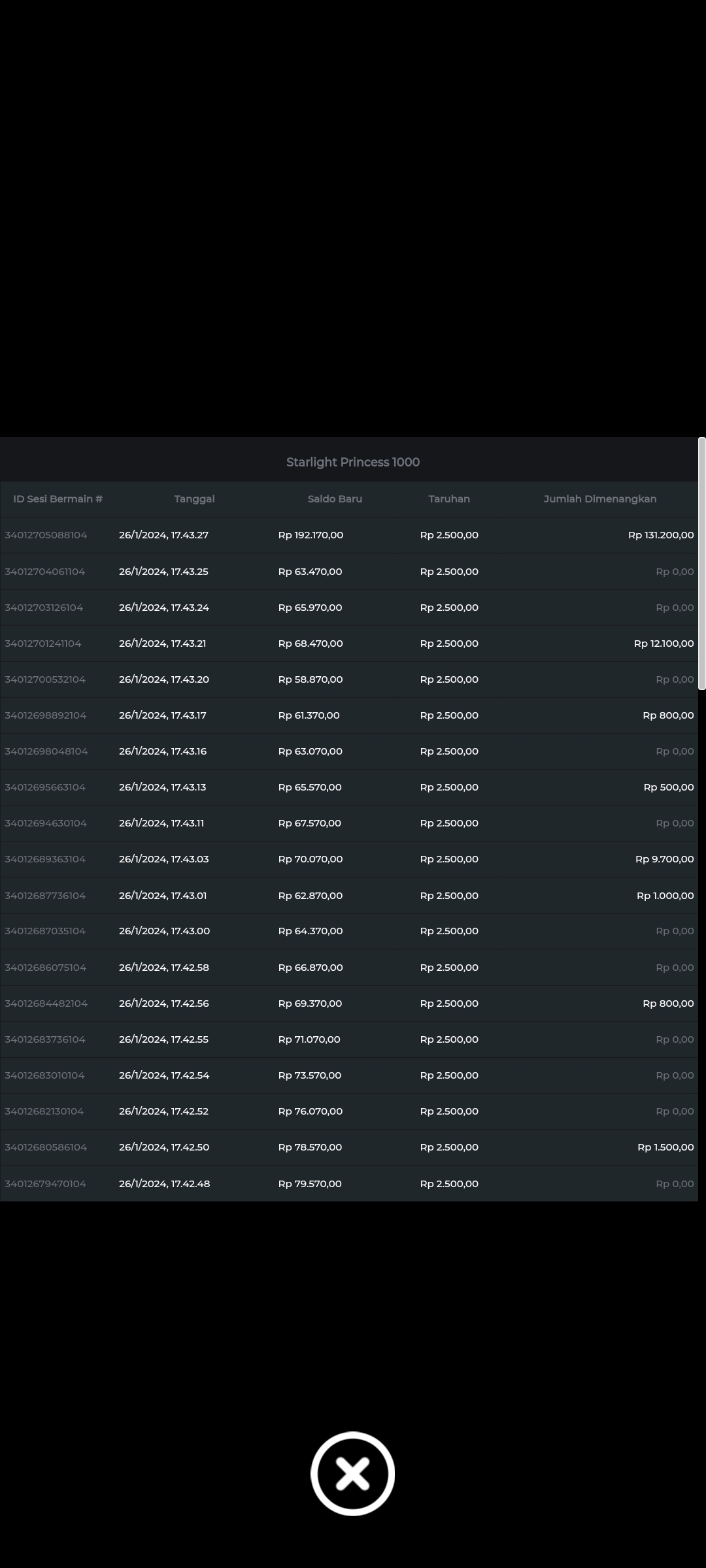Select session 34012701241104 row
The image size is (706, 1568).
tap(43, 644)
